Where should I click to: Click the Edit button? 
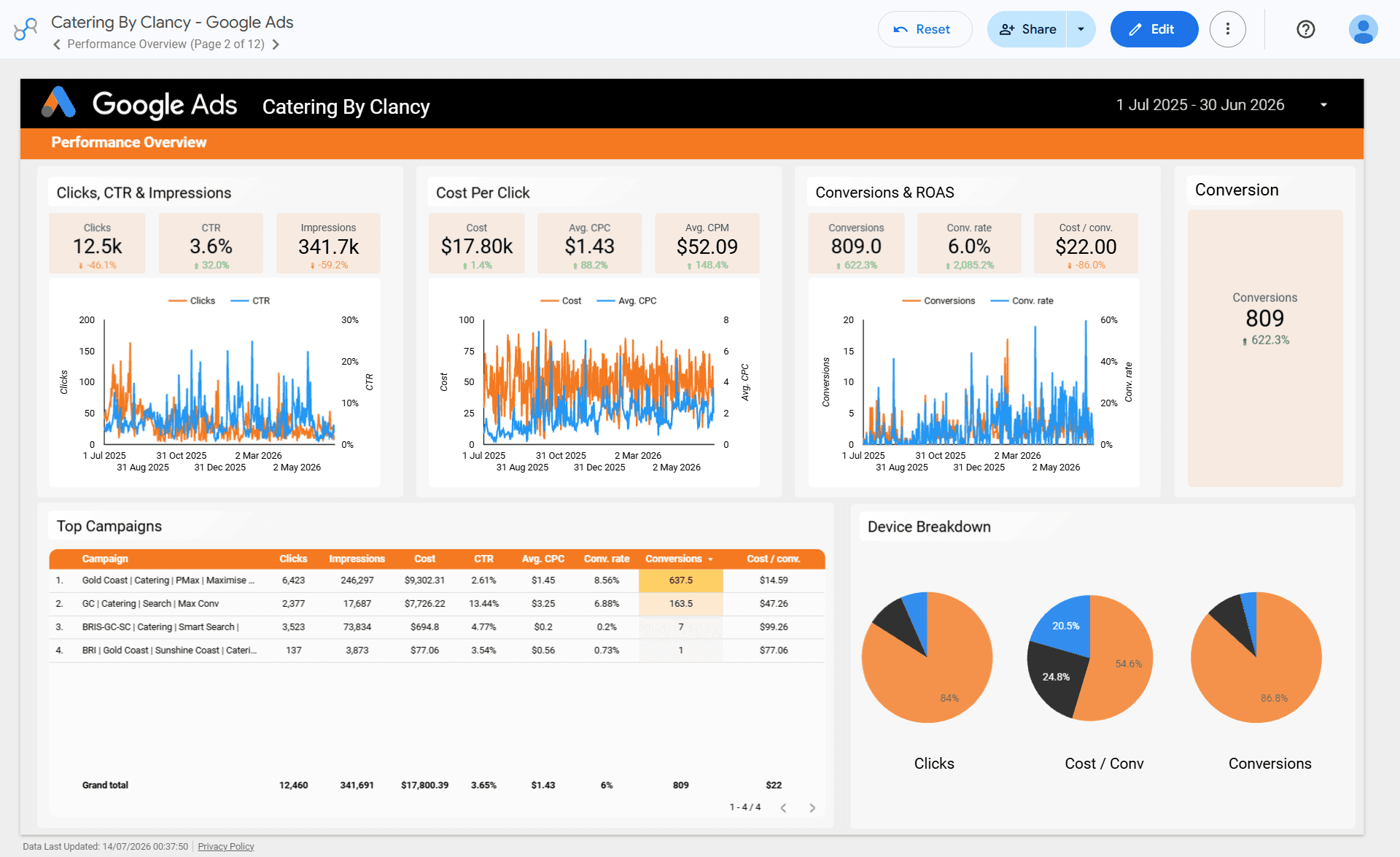click(1154, 29)
